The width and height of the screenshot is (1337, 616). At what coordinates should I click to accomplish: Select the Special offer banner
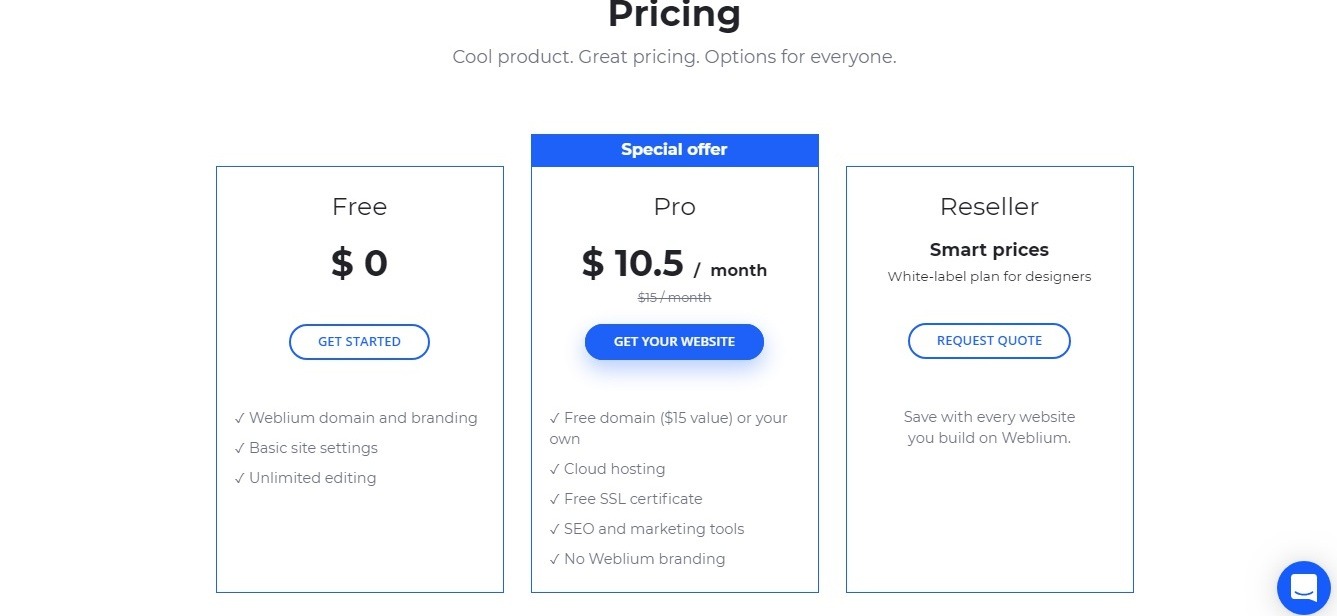pos(674,150)
